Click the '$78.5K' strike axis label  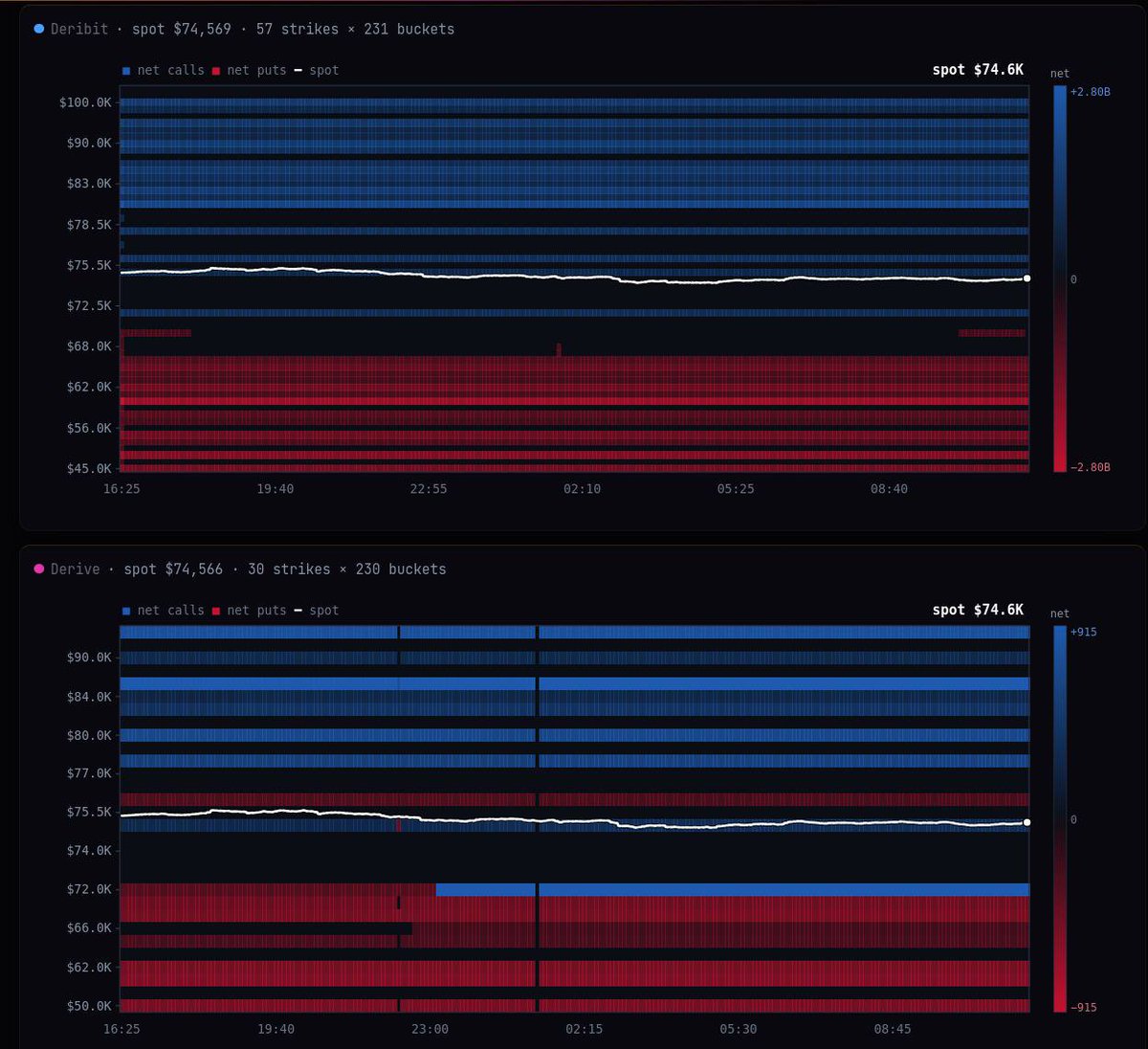click(x=89, y=225)
